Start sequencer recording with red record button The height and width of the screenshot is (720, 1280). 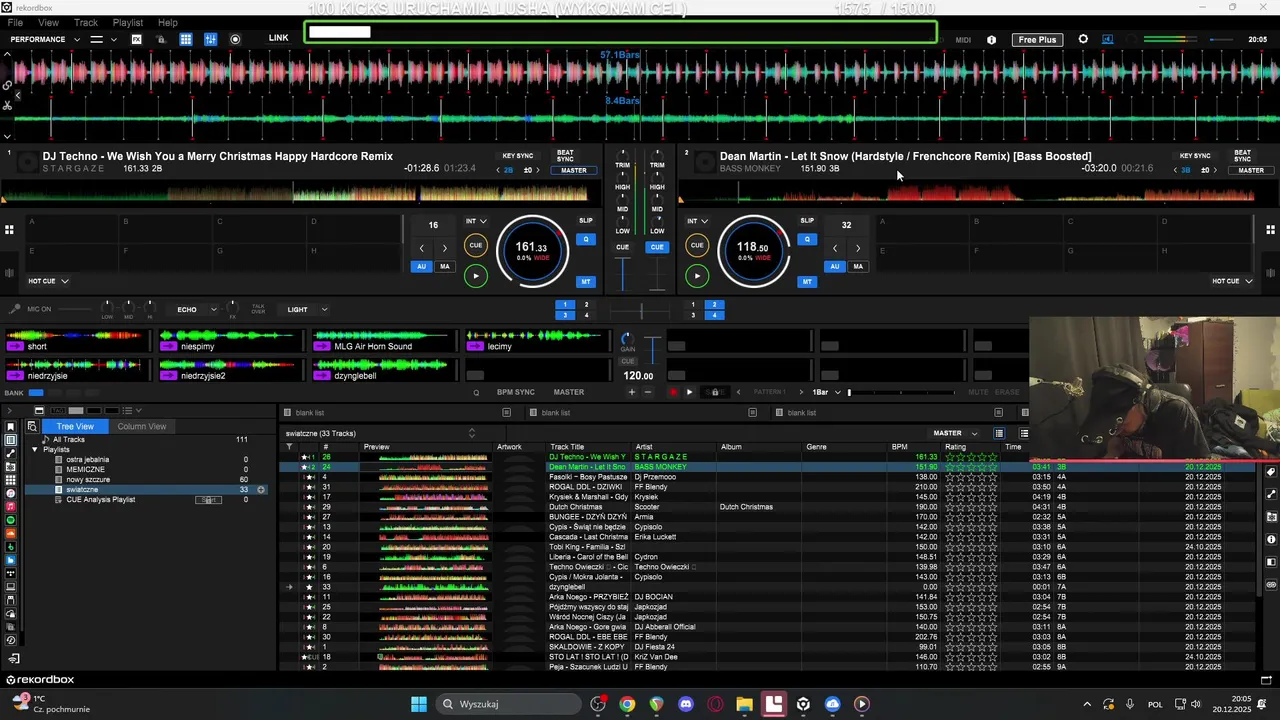tap(674, 392)
